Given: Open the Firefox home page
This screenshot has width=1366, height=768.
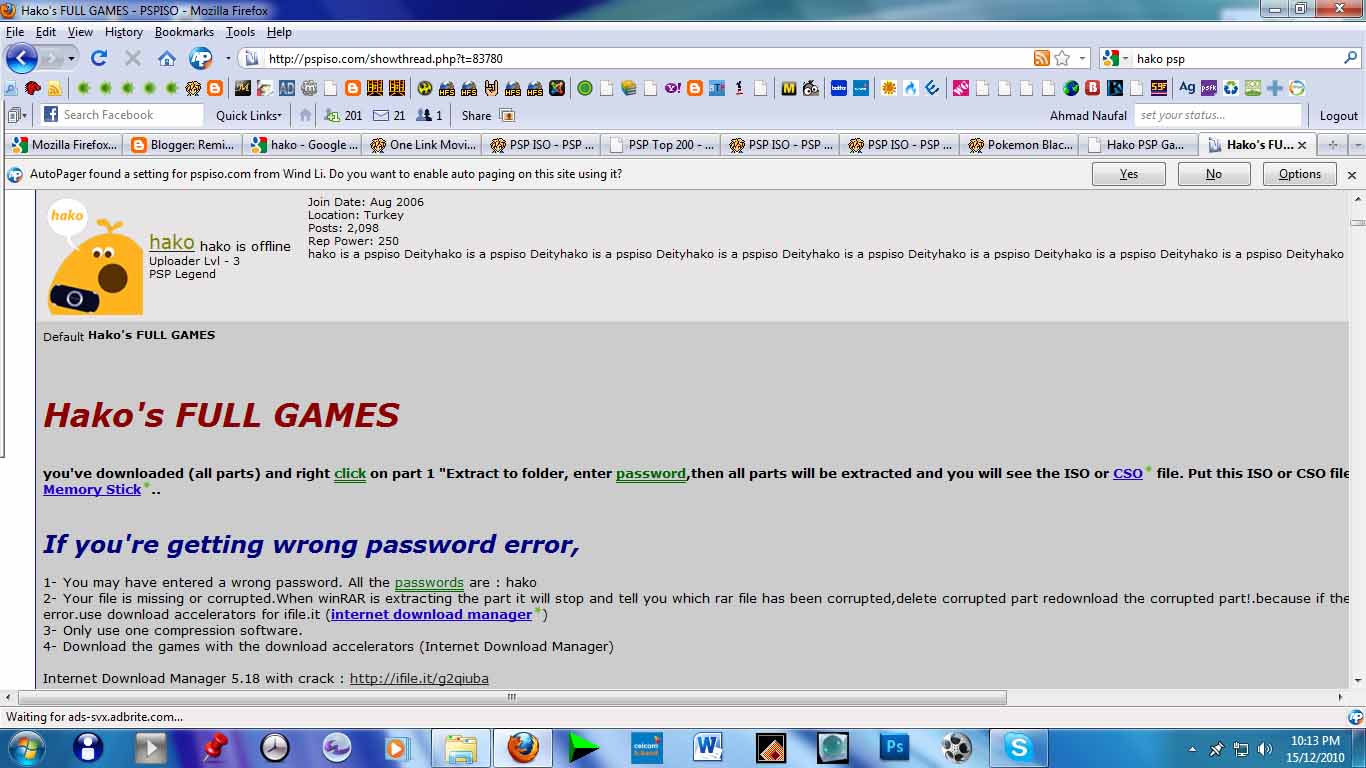Looking at the screenshot, I should [167, 58].
